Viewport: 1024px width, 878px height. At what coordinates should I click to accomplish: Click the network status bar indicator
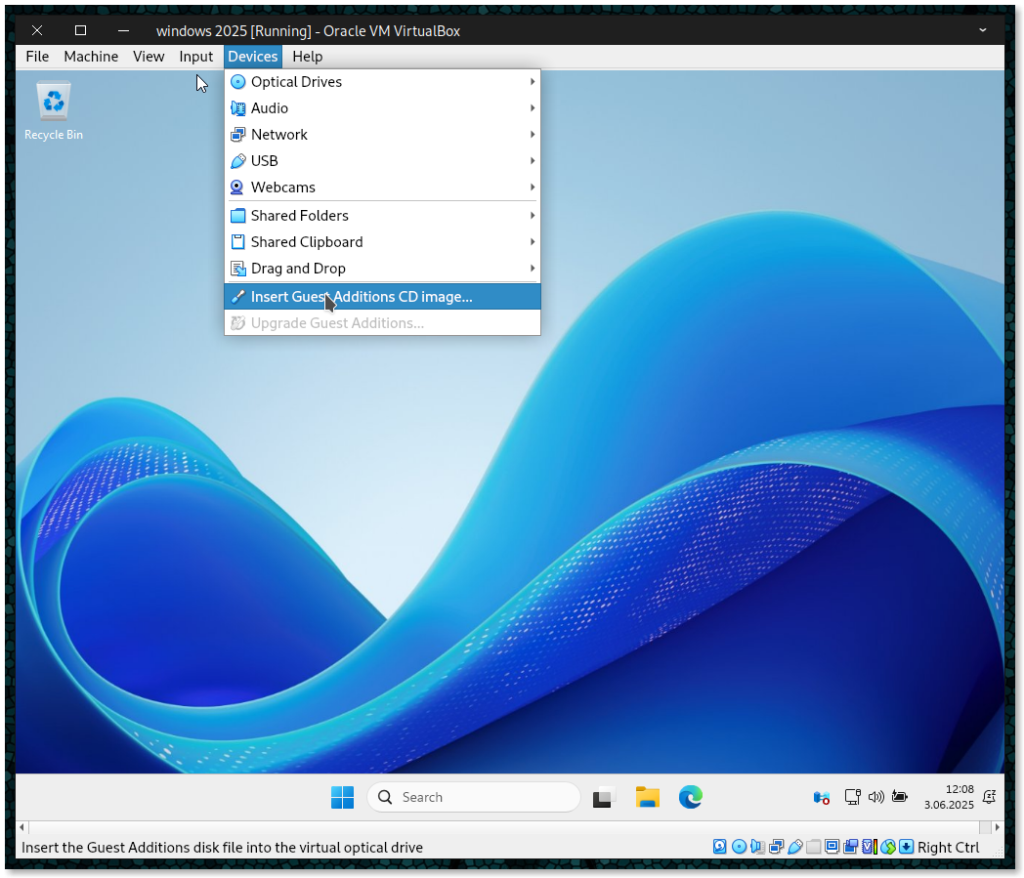click(776, 847)
